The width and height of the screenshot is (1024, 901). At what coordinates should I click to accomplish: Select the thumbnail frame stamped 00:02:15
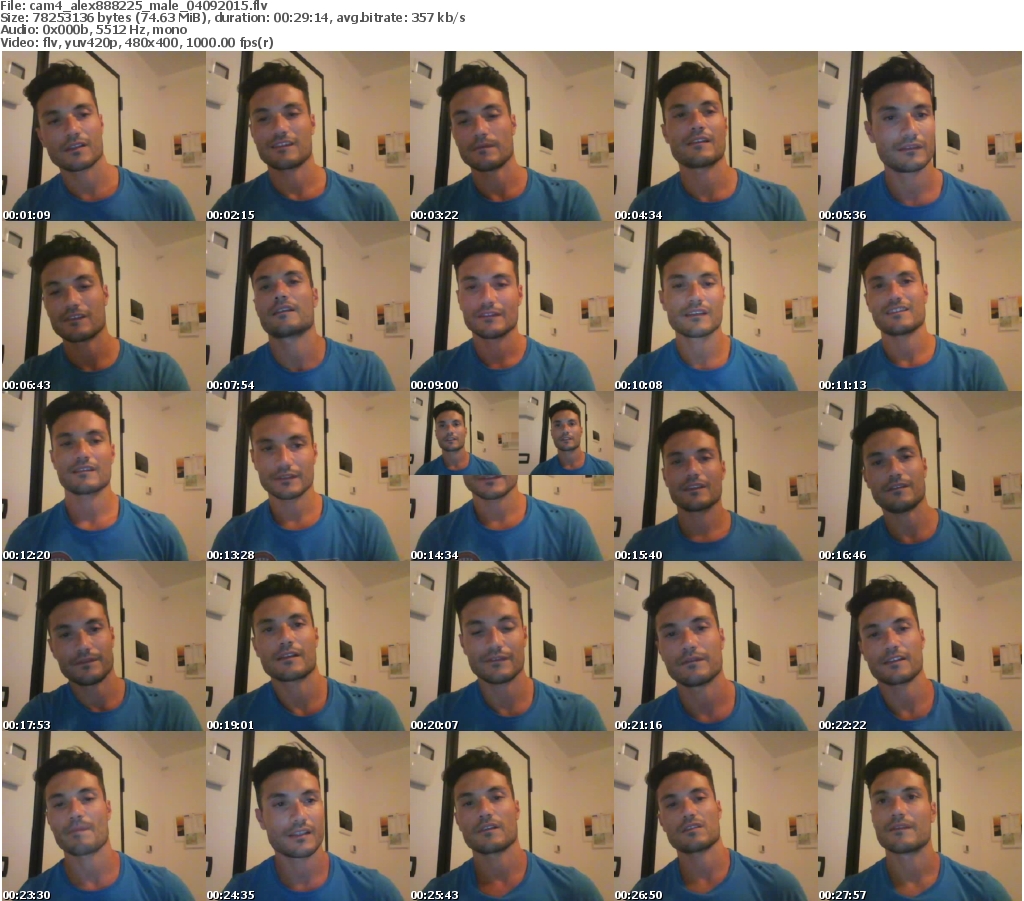308,136
